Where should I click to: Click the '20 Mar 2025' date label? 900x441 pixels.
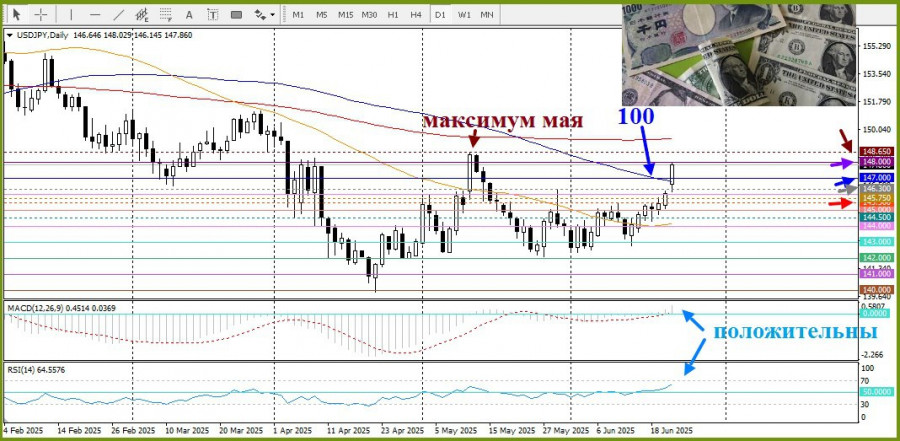[x=242, y=430]
